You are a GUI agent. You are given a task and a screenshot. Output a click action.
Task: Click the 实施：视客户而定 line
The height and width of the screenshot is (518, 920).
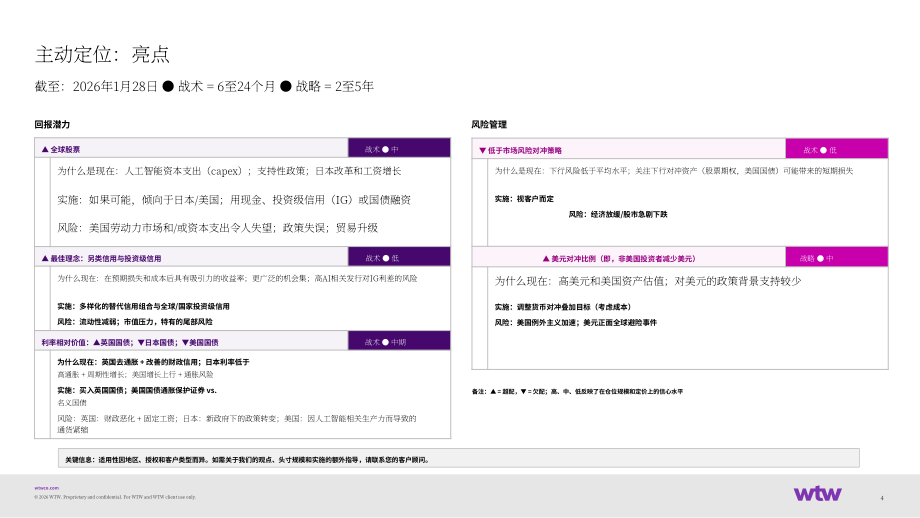[524, 199]
